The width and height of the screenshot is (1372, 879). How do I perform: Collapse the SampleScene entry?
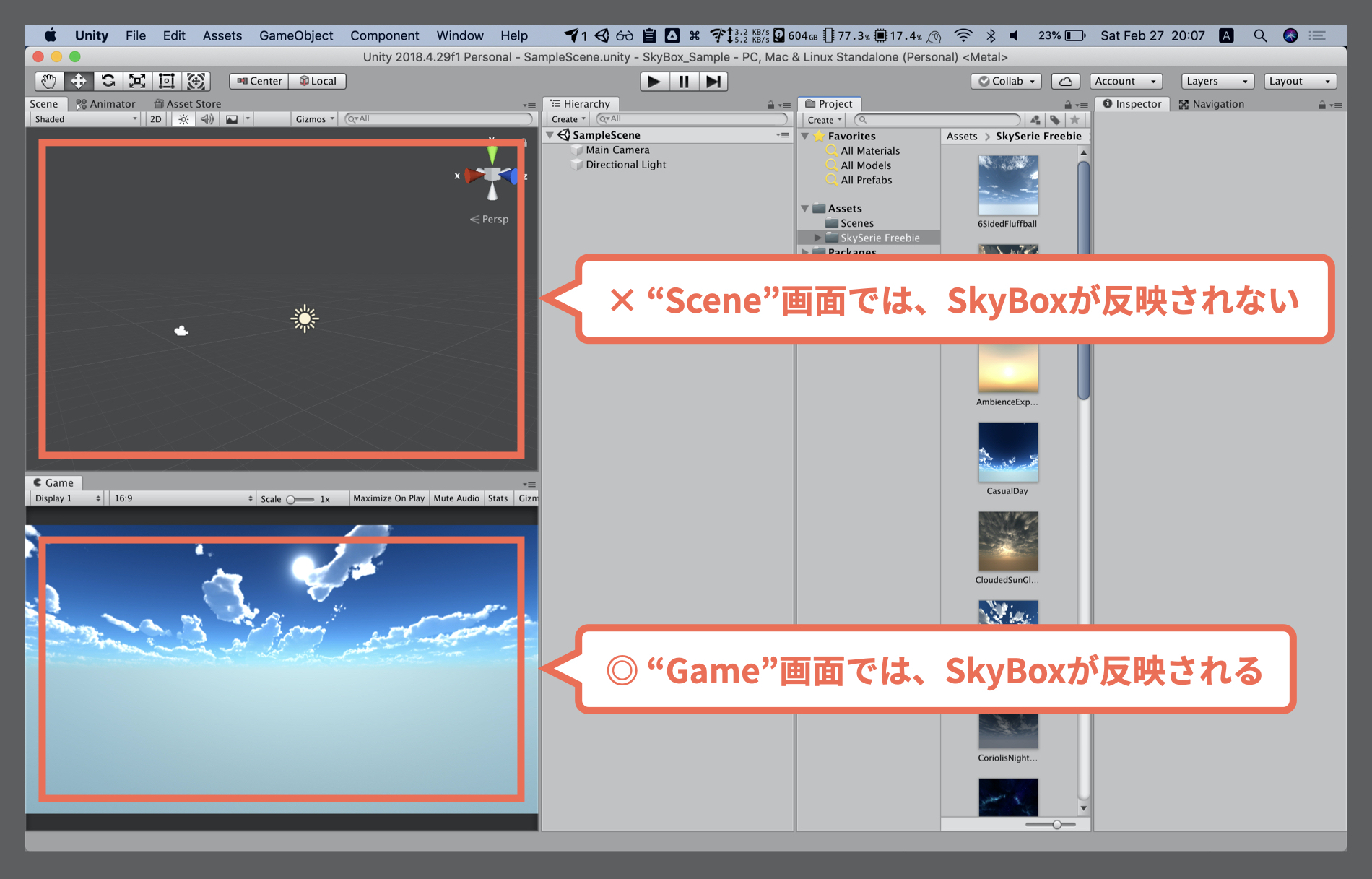click(x=550, y=135)
